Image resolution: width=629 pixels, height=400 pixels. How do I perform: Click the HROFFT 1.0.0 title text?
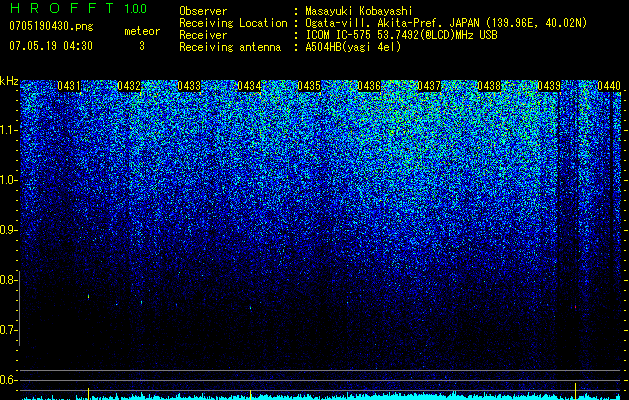[79, 8]
